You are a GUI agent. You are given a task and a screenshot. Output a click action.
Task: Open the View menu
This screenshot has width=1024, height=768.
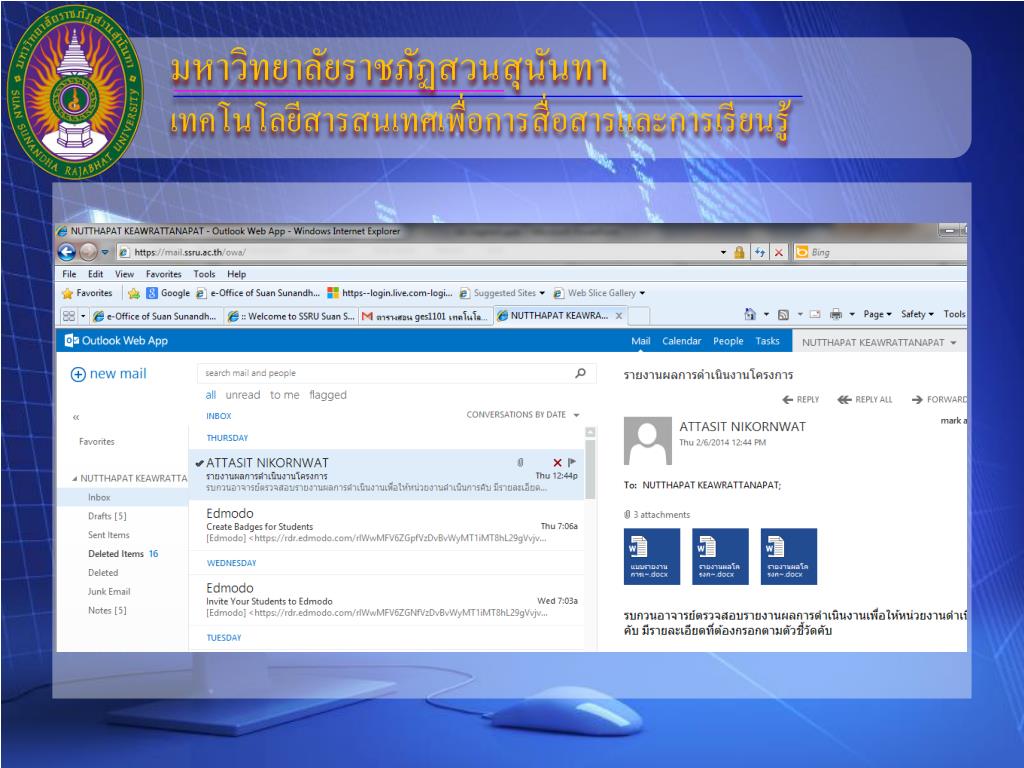(x=124, y=274)
